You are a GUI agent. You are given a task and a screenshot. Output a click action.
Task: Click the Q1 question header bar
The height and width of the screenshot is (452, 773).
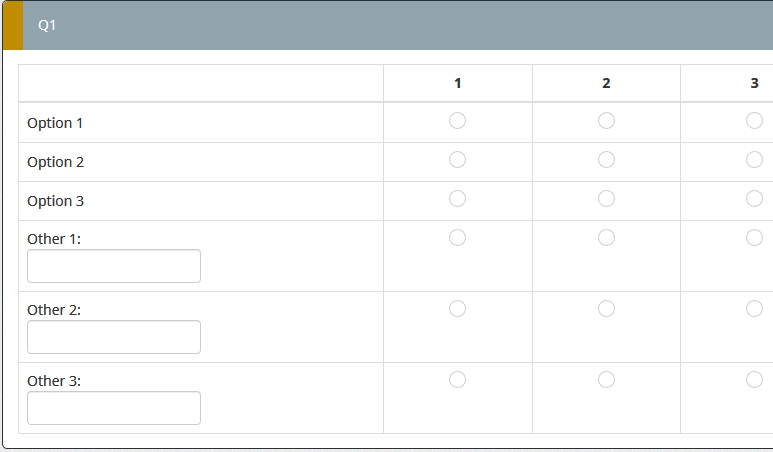[x=400, y=26]
